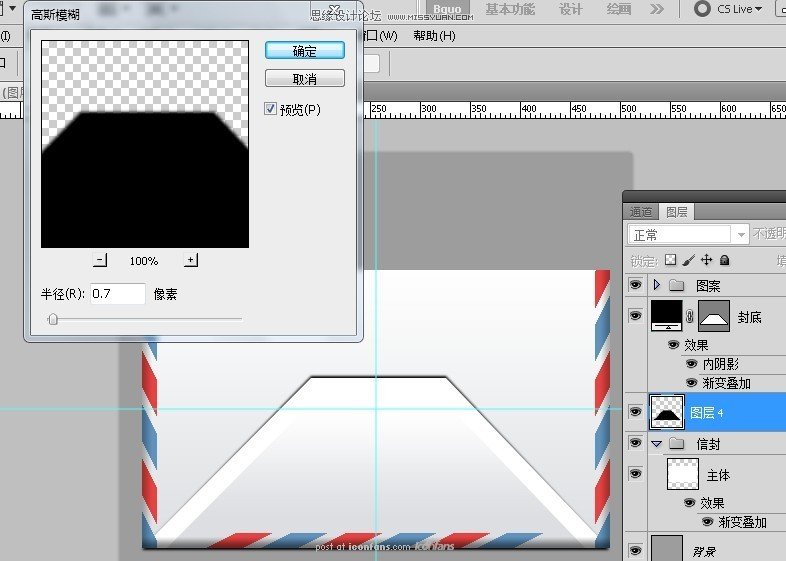Screen dimensions: 786x561
Task: Expand the 图案 group triangle
Action: pos(657,285)
